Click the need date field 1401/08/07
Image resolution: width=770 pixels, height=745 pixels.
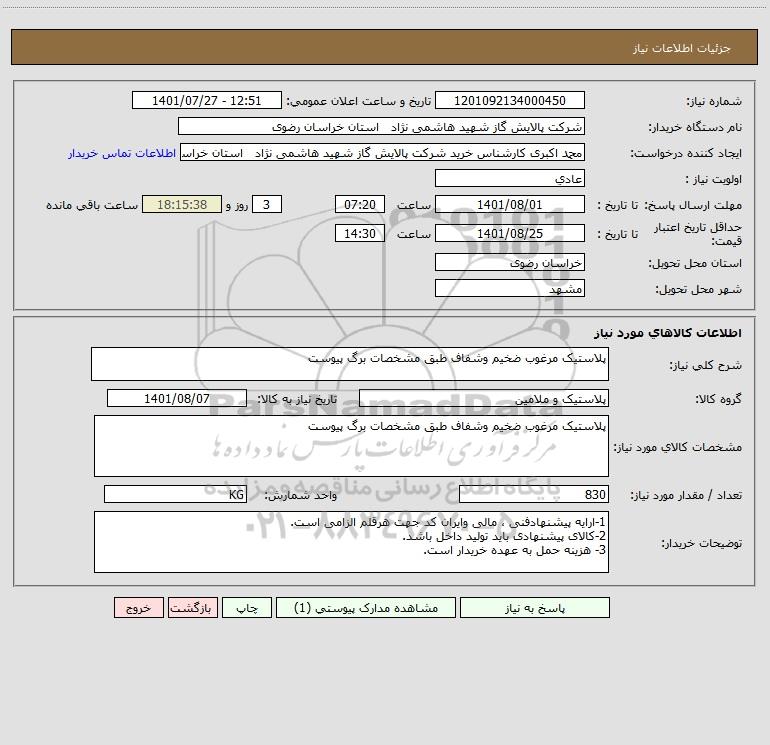[177, 398]
